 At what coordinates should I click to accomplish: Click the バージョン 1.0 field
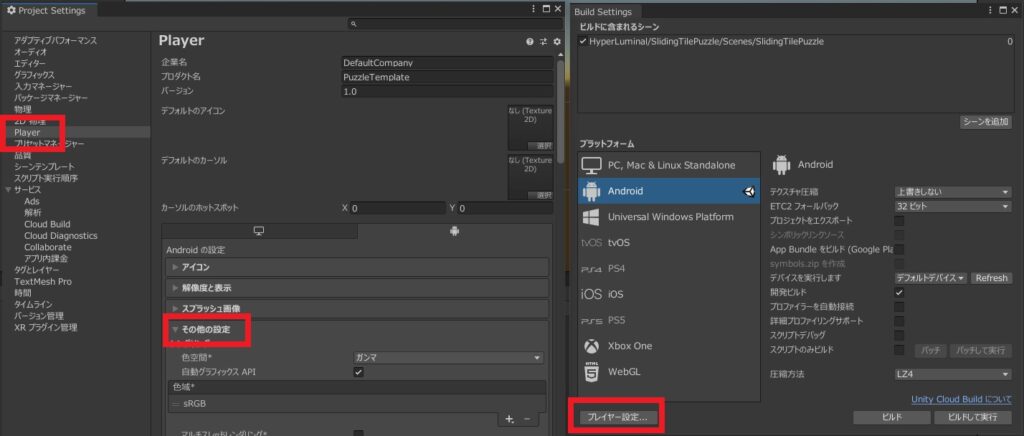(x=447, y=91)
